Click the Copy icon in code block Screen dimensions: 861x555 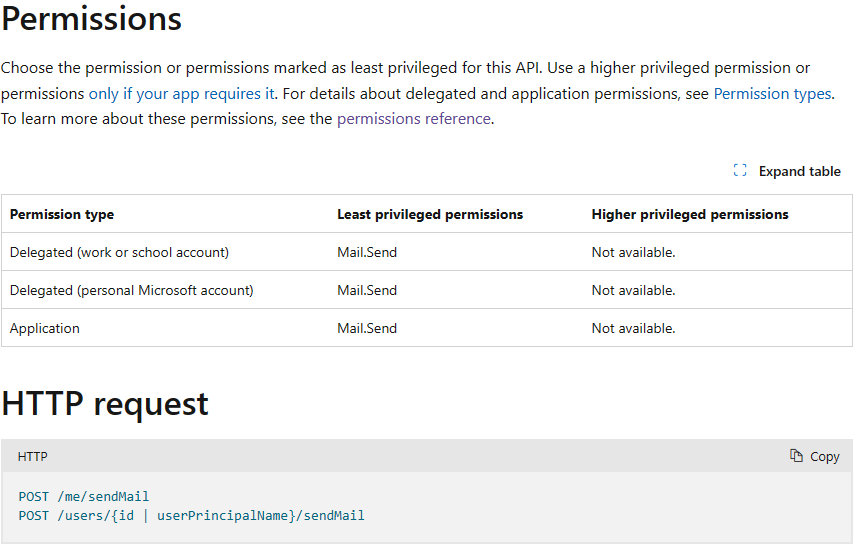(796, 456)
